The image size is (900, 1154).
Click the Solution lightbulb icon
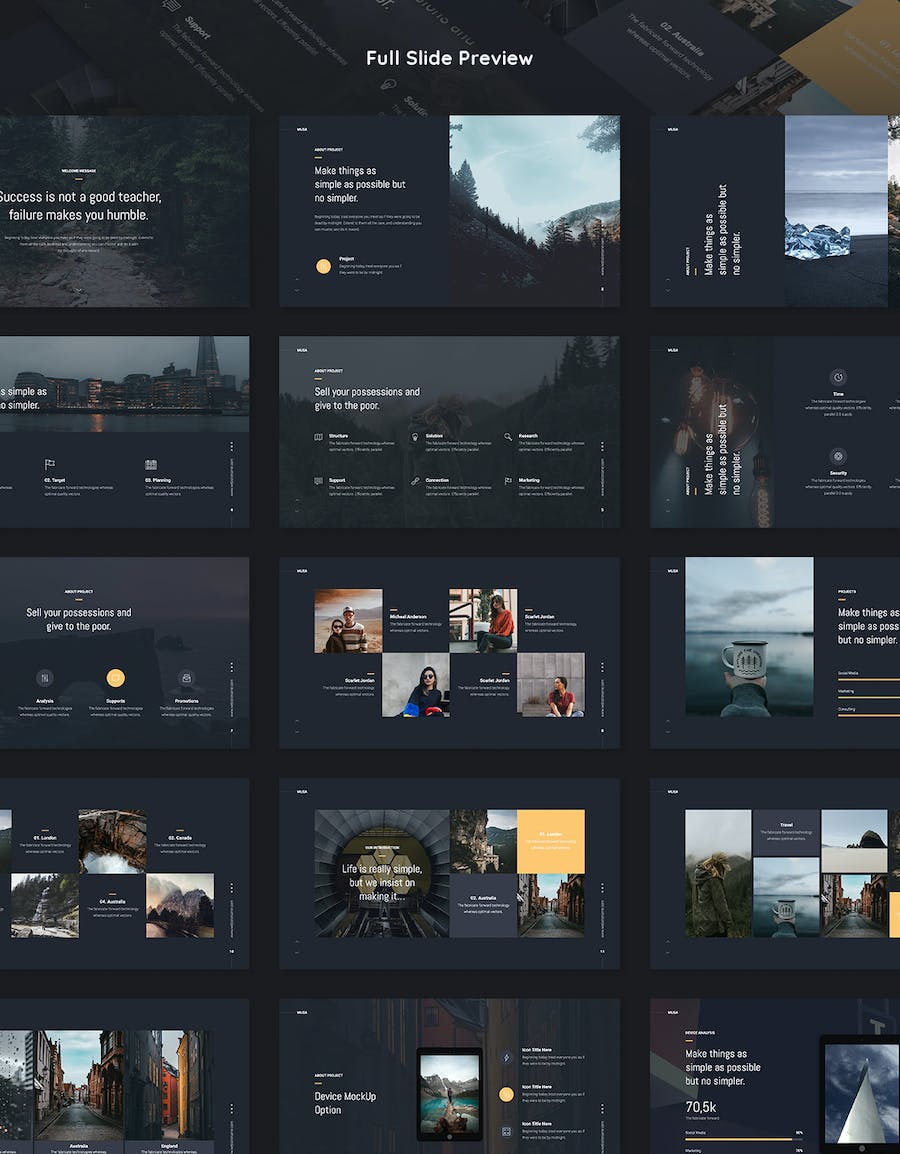tap(414, 437)
